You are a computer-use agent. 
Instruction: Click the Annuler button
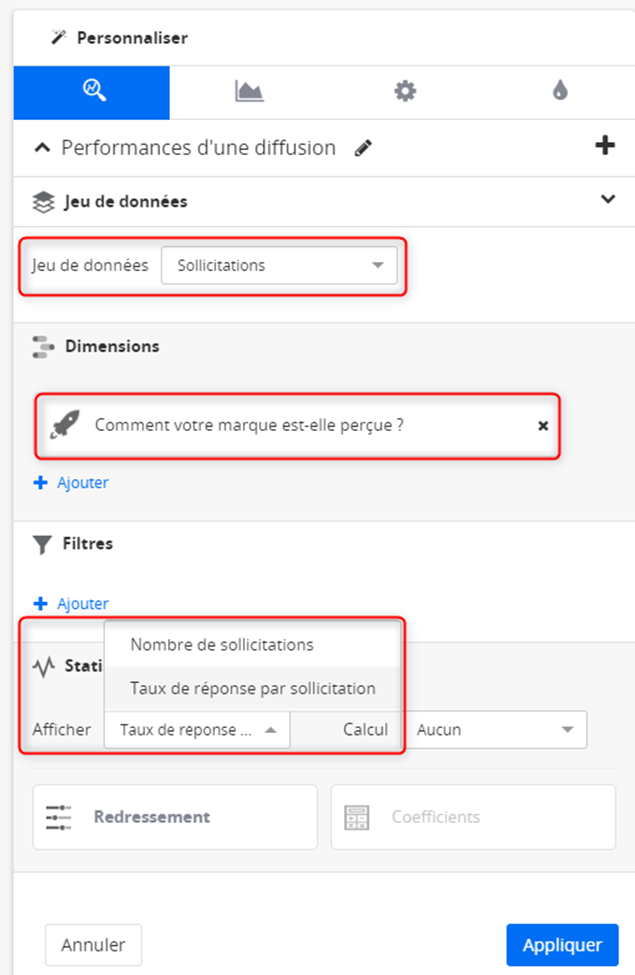point(93,944)
